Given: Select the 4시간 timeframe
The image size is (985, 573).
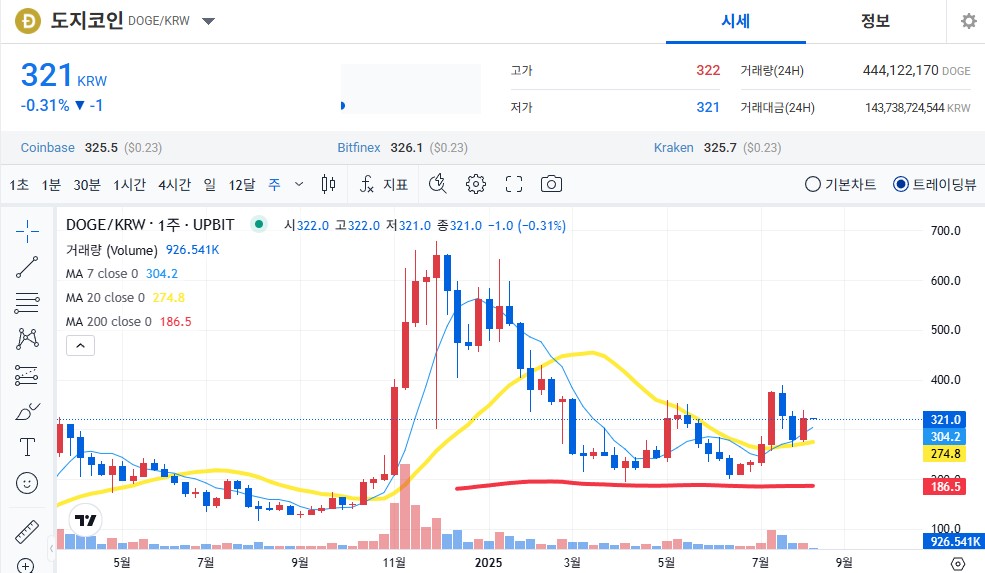Looking at the screenshot, I should (x=174, y=184).
